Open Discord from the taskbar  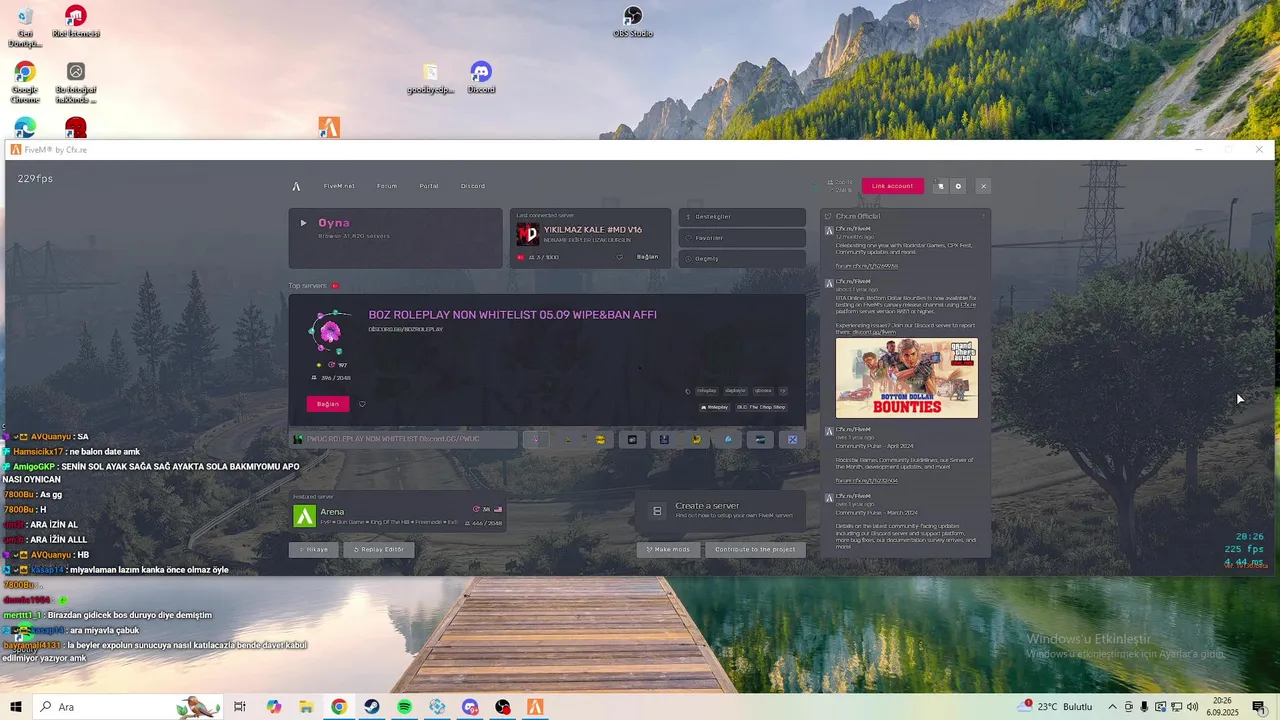coord(470,707)
